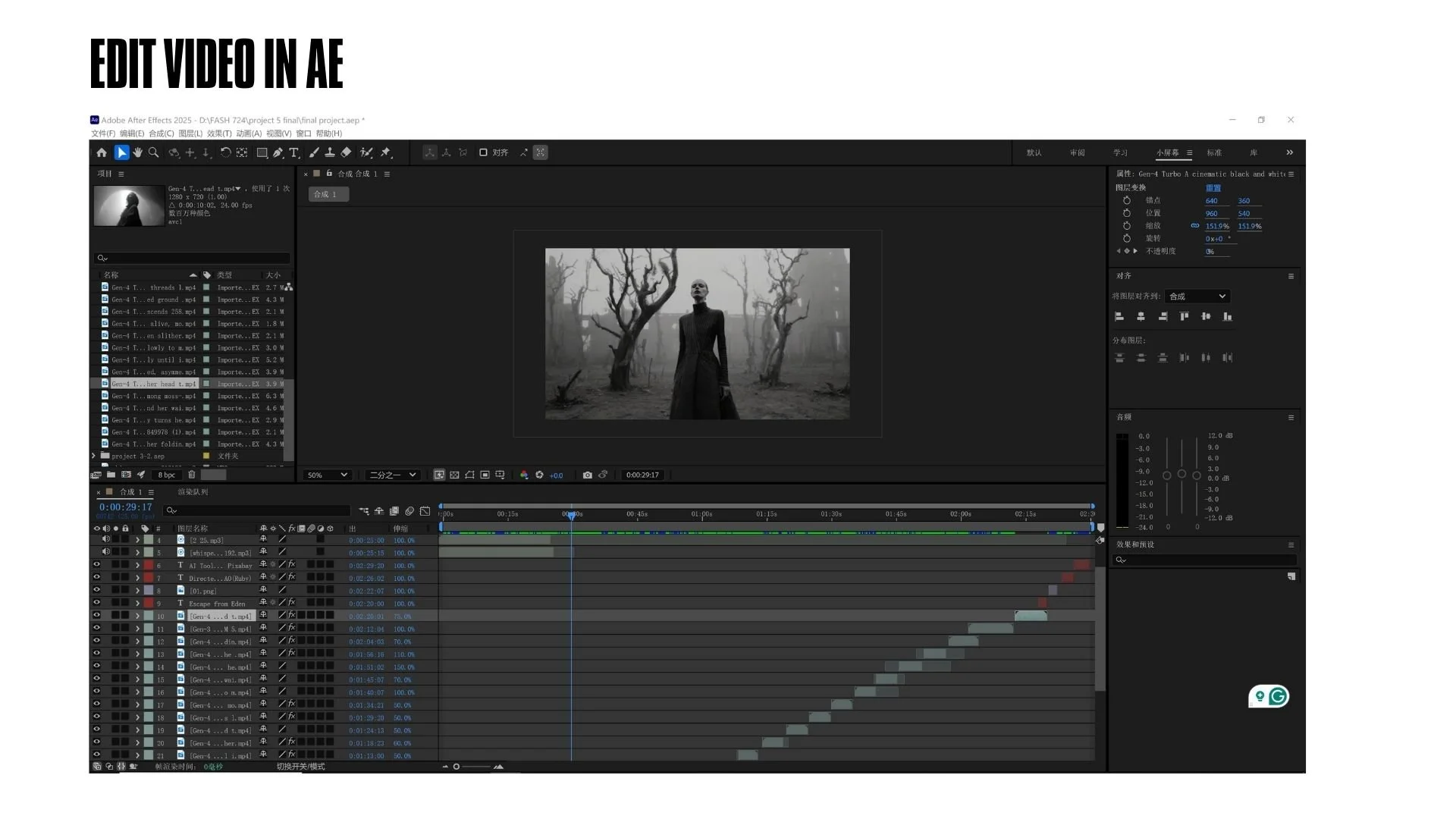The width and height of the screenshot is (1456, 819).
Task: Switch to the 渲染队列 tab
Action: 193,491
